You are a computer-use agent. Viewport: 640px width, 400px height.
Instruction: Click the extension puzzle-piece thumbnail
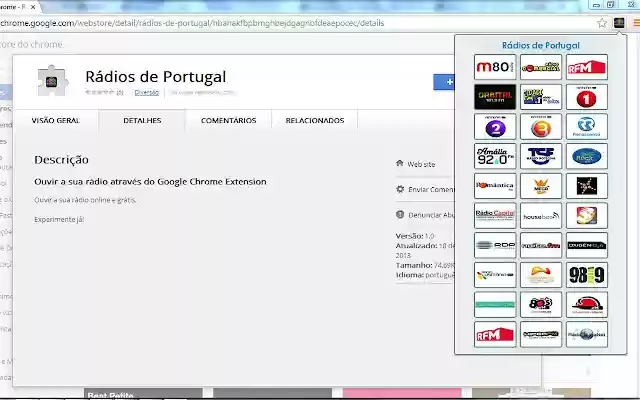pyautogui.click(x=51, y=81)
